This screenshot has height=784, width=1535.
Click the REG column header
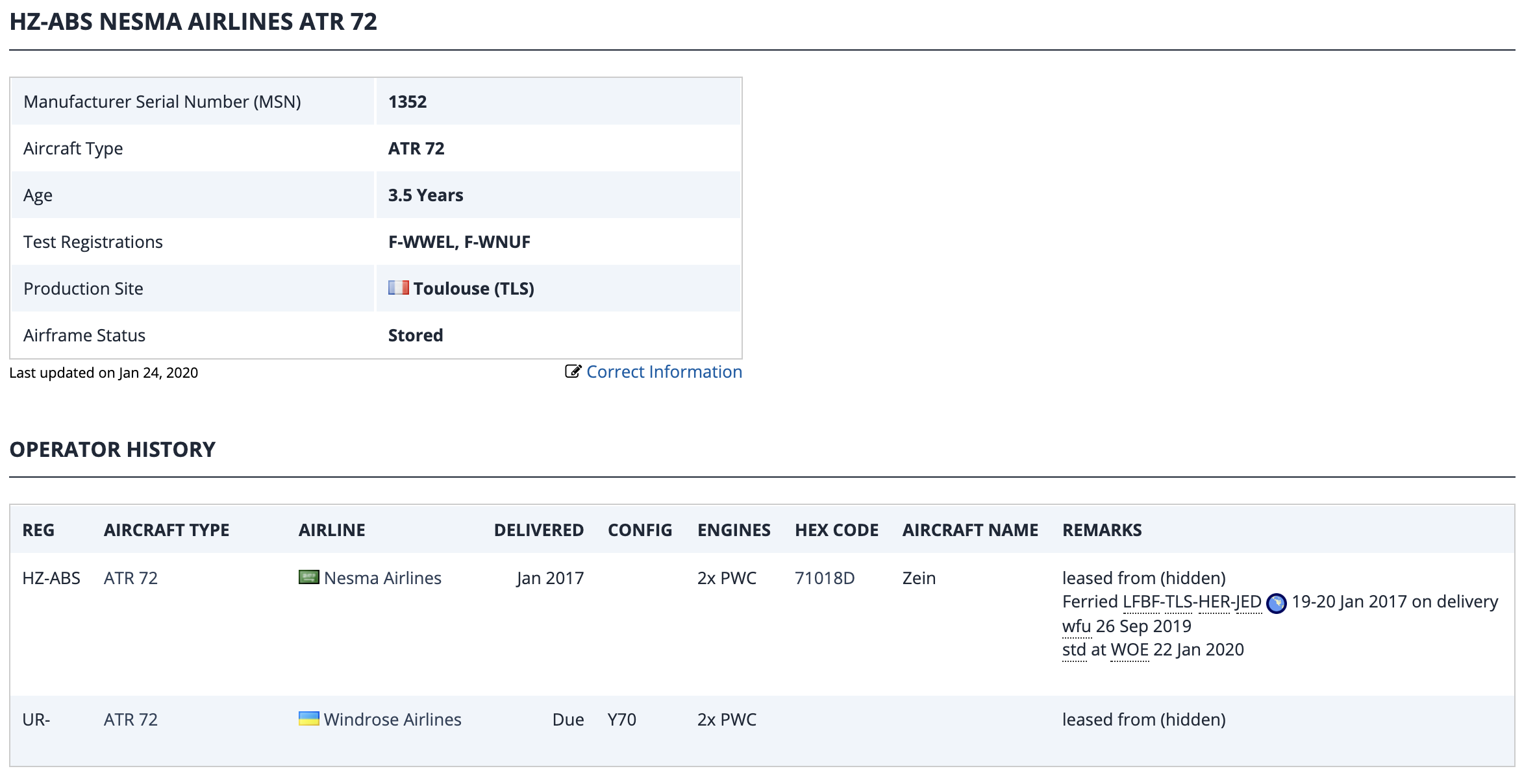(38, 530)
